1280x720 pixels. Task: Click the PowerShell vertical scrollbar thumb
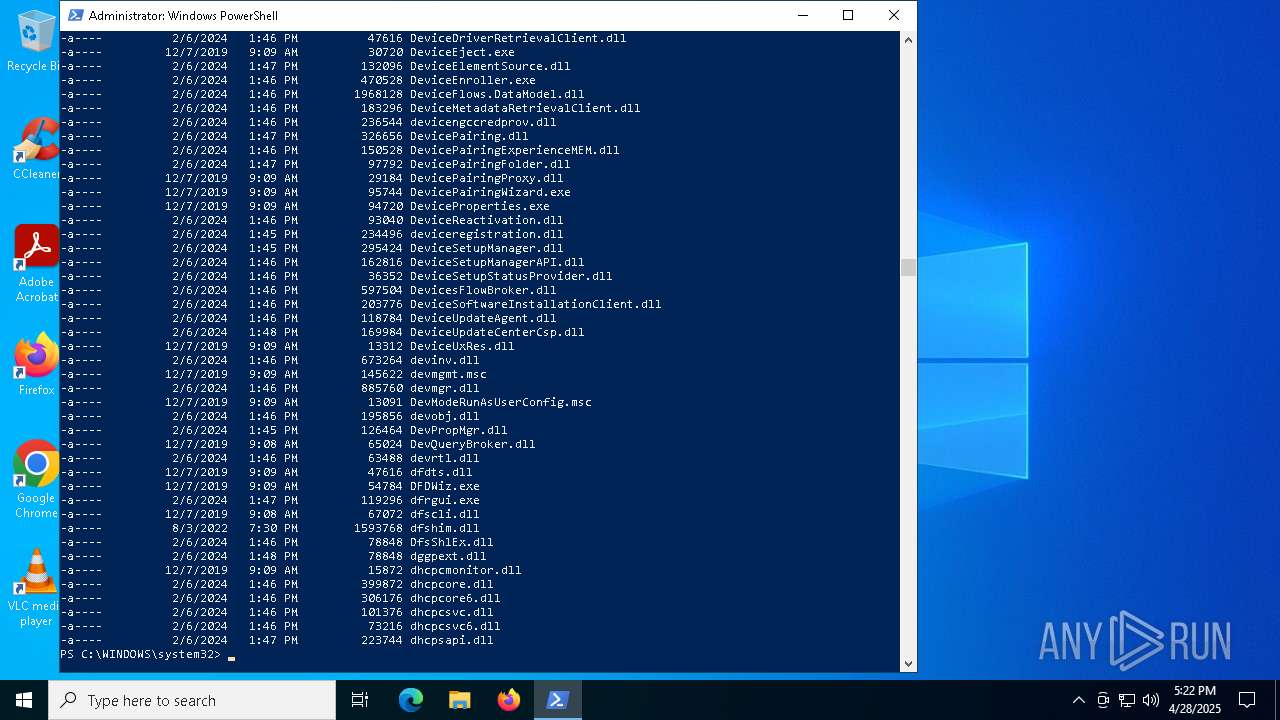(908, 267)
